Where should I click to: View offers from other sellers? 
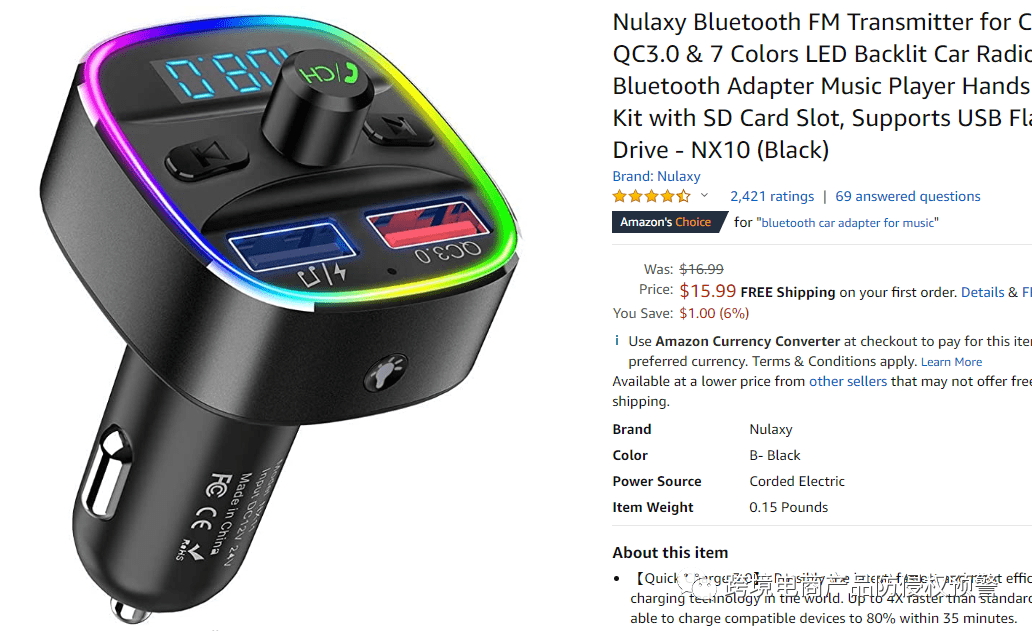click(x=848, y=381)
